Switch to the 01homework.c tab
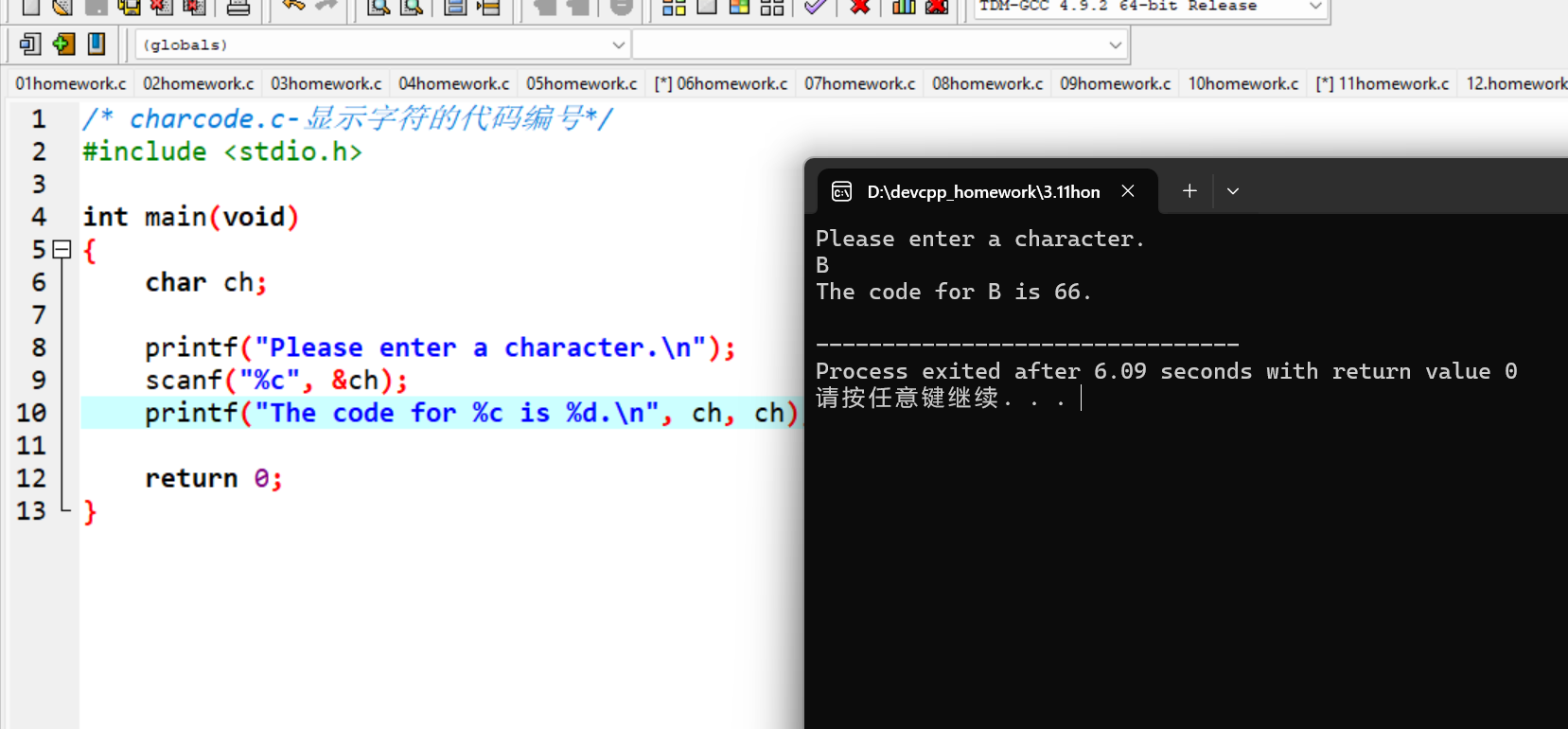This screenshot has width=1568, height=729. pos(70,83)
